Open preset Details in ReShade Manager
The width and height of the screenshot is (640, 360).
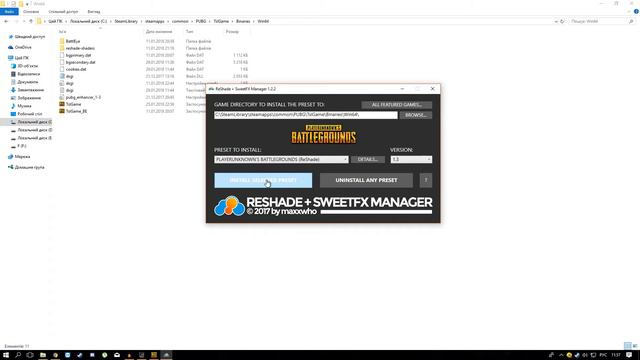tap(368, 159)
